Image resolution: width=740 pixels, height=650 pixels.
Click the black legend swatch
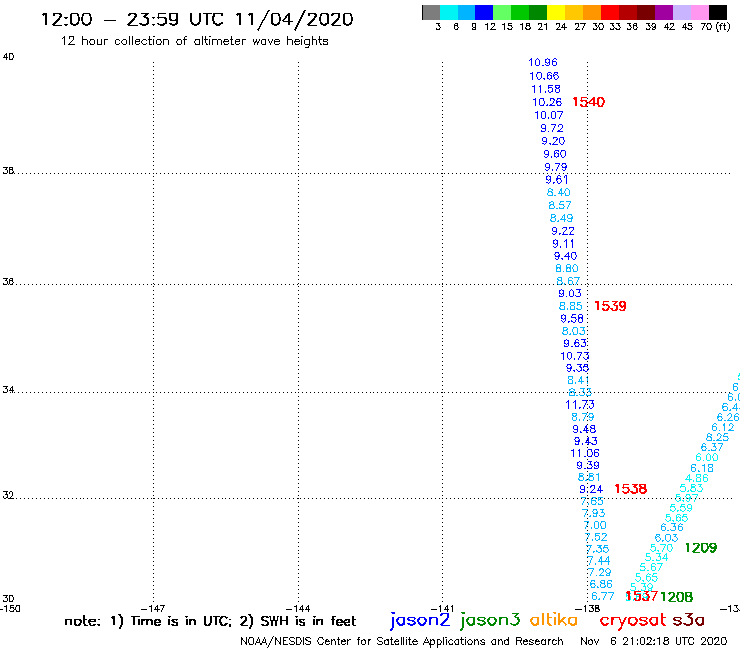click(717, 12)
